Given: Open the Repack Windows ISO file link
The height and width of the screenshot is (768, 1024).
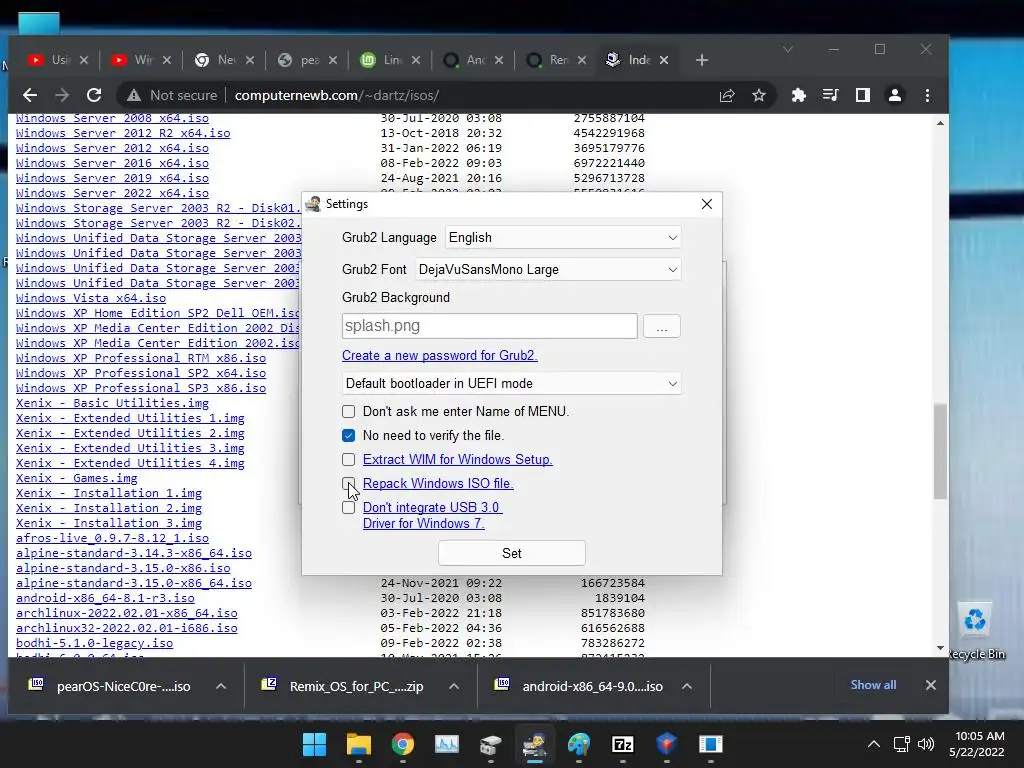Looking at the screenshot, I should click(x=438, y=484).
